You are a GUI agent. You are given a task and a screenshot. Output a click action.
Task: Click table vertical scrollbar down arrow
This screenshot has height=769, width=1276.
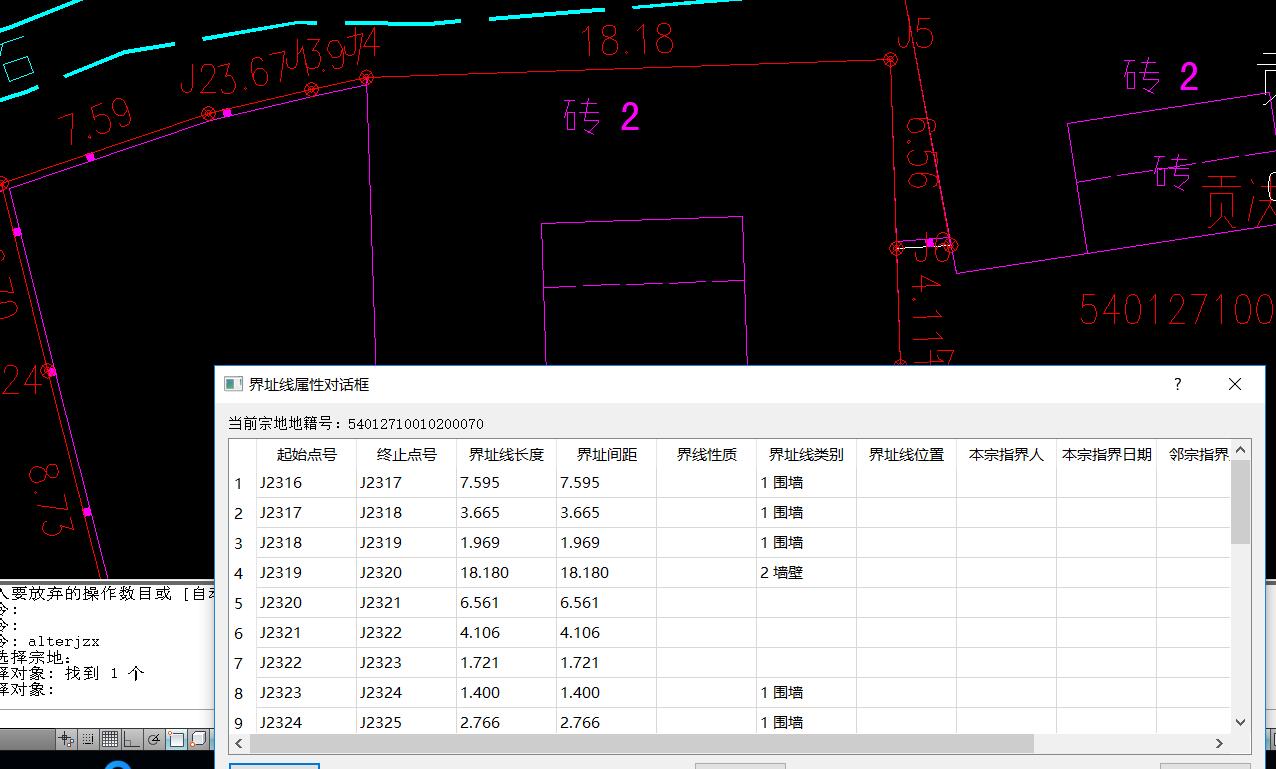click(x=1240, y=722)
